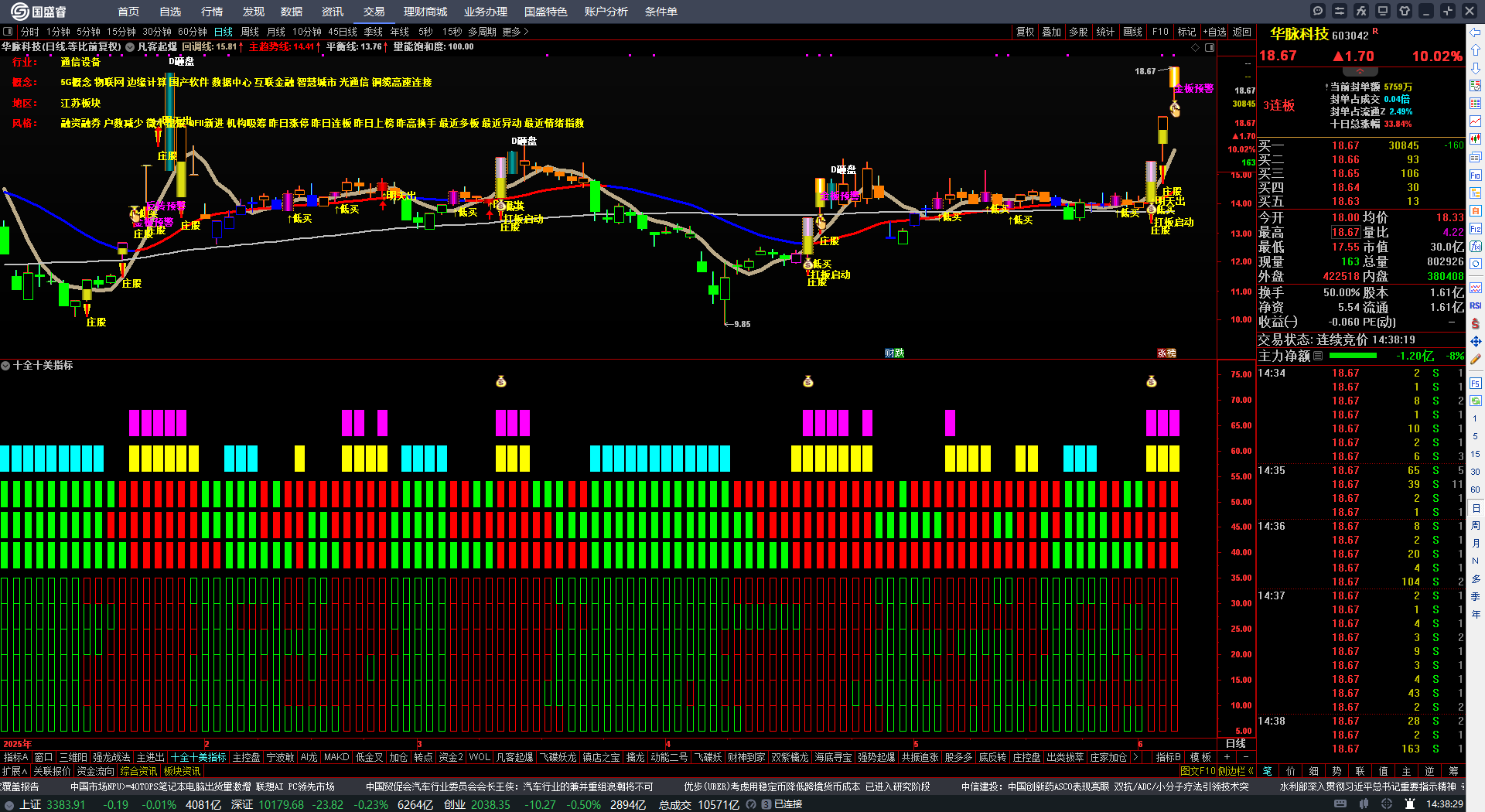Image resolution: width=1485 pixels, height=812 pixels.
Task: Click the 日线 label at chart corner
Action: (1236, 744)
